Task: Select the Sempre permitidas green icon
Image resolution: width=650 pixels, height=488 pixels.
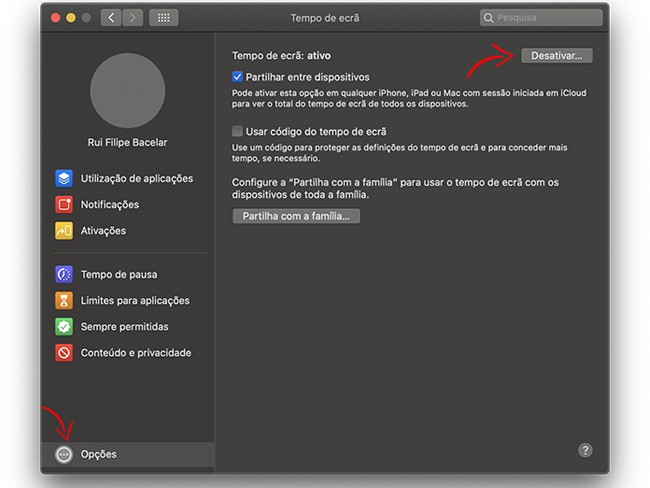Action: tap(64, 327)
